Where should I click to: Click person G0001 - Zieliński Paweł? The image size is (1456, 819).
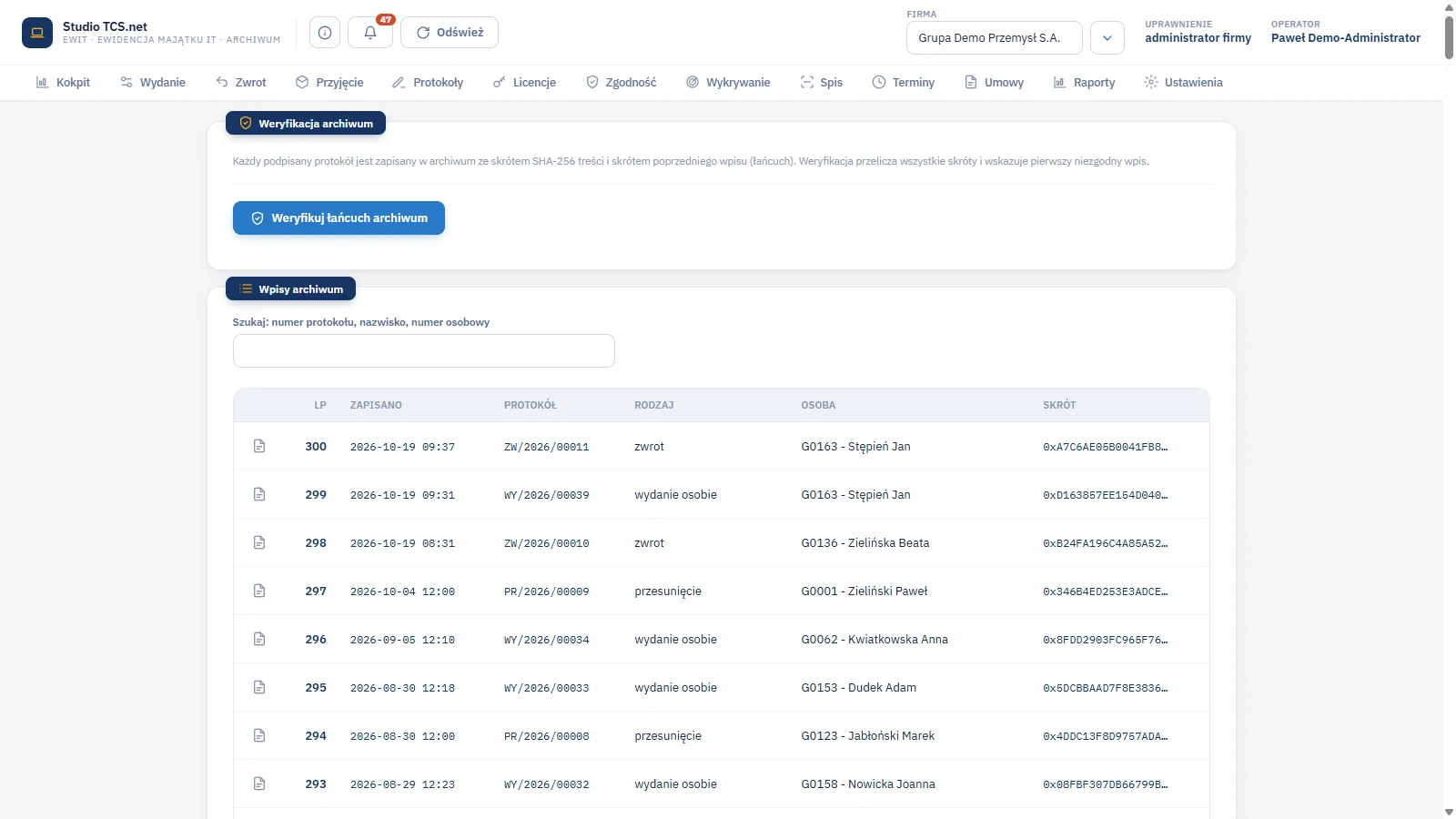(x=864, y=591)
